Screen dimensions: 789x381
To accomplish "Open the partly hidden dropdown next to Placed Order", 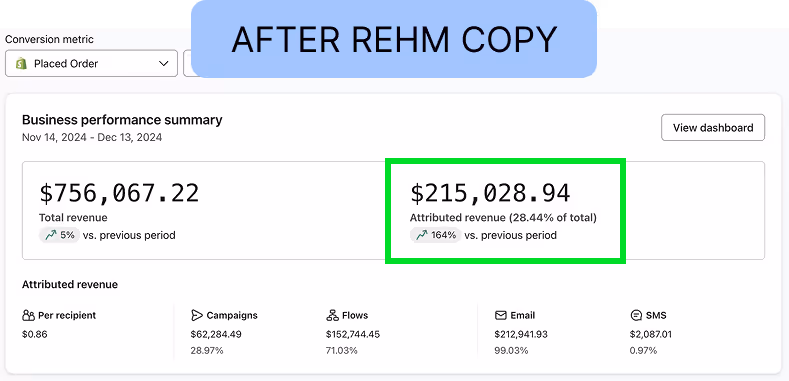I will pyautogui.click(x=187, y=63).
